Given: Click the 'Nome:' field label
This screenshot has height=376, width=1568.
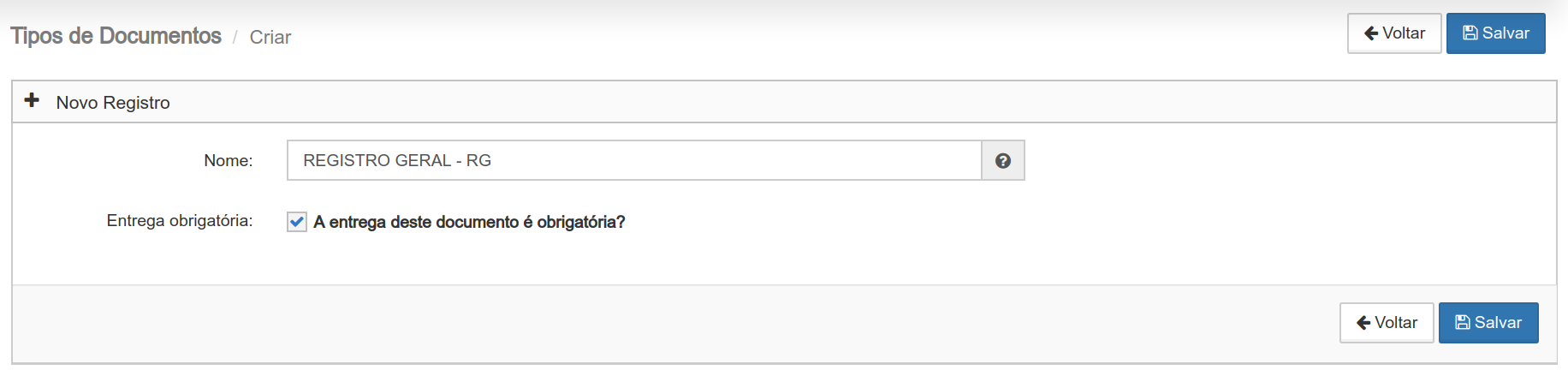Looking at the screenshot, I should [229, 160].
